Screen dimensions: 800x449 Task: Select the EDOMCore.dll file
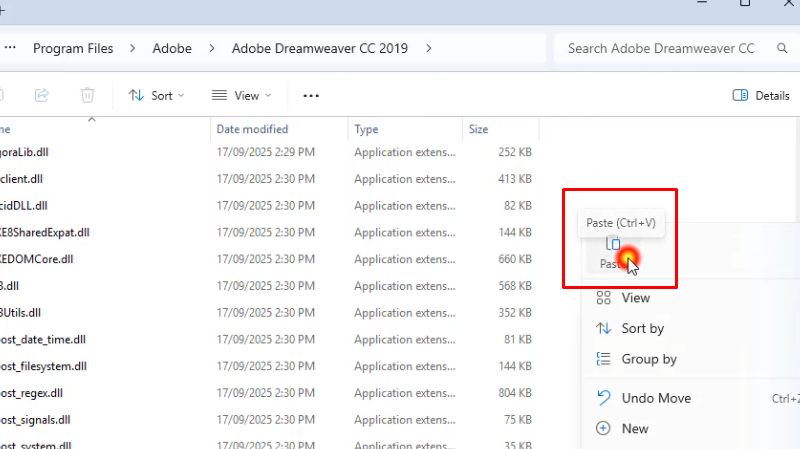point(37,259)
